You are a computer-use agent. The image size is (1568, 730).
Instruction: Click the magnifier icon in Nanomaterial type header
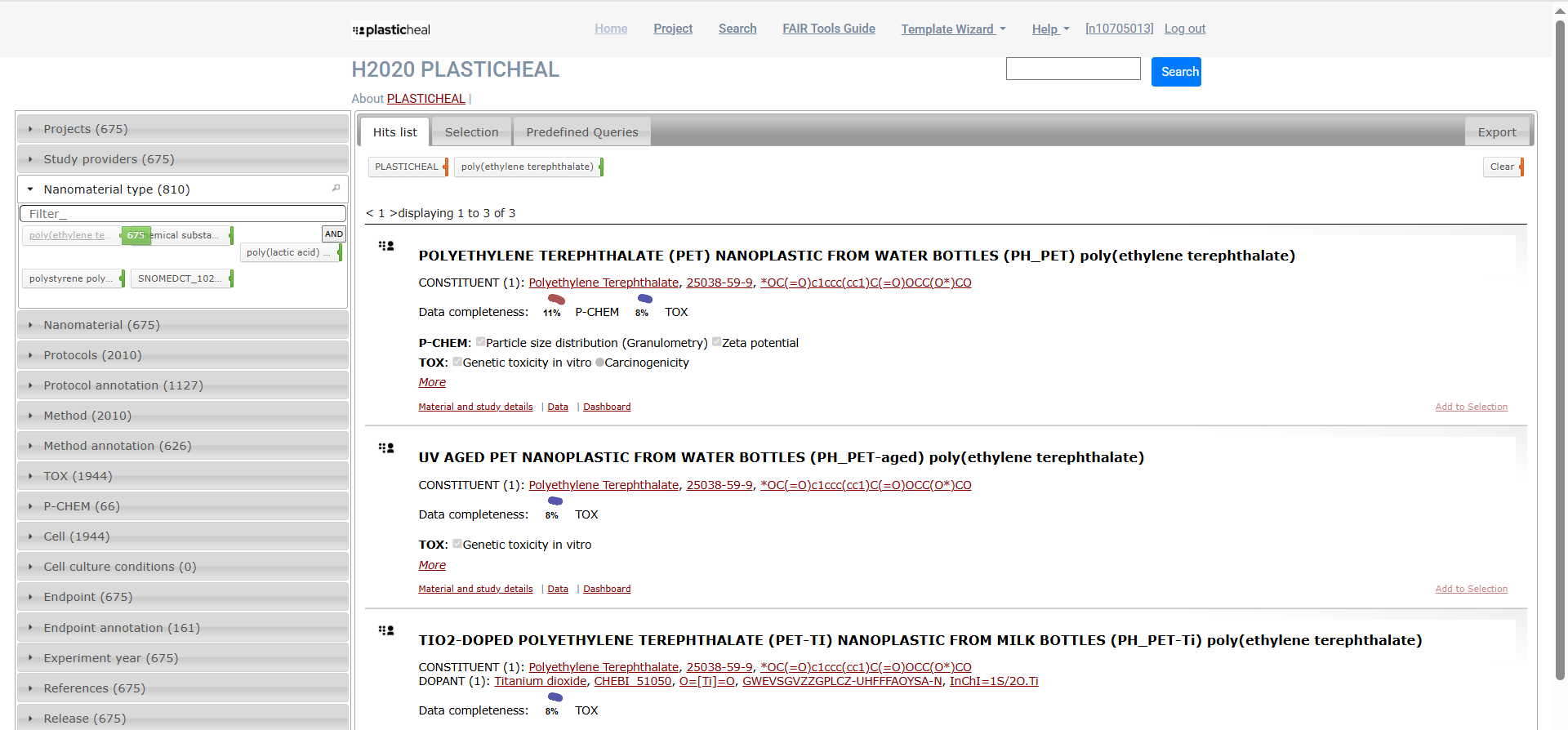(x=336, y=189)
